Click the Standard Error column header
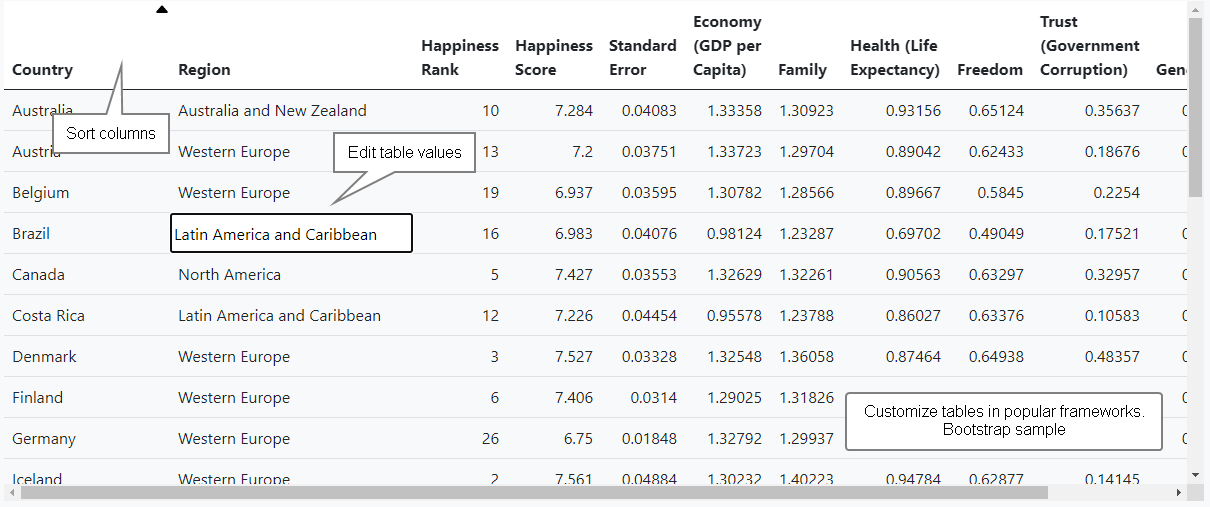 coord(642,58)
